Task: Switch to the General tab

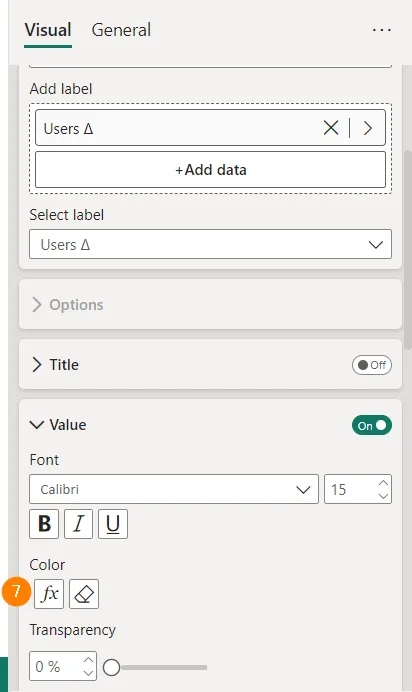Action: click(x=121, y=30)
